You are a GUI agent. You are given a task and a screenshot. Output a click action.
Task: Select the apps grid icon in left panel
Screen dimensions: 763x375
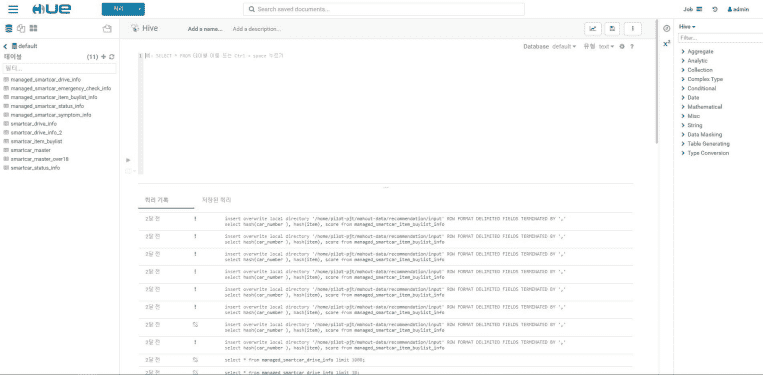(34, 29)
